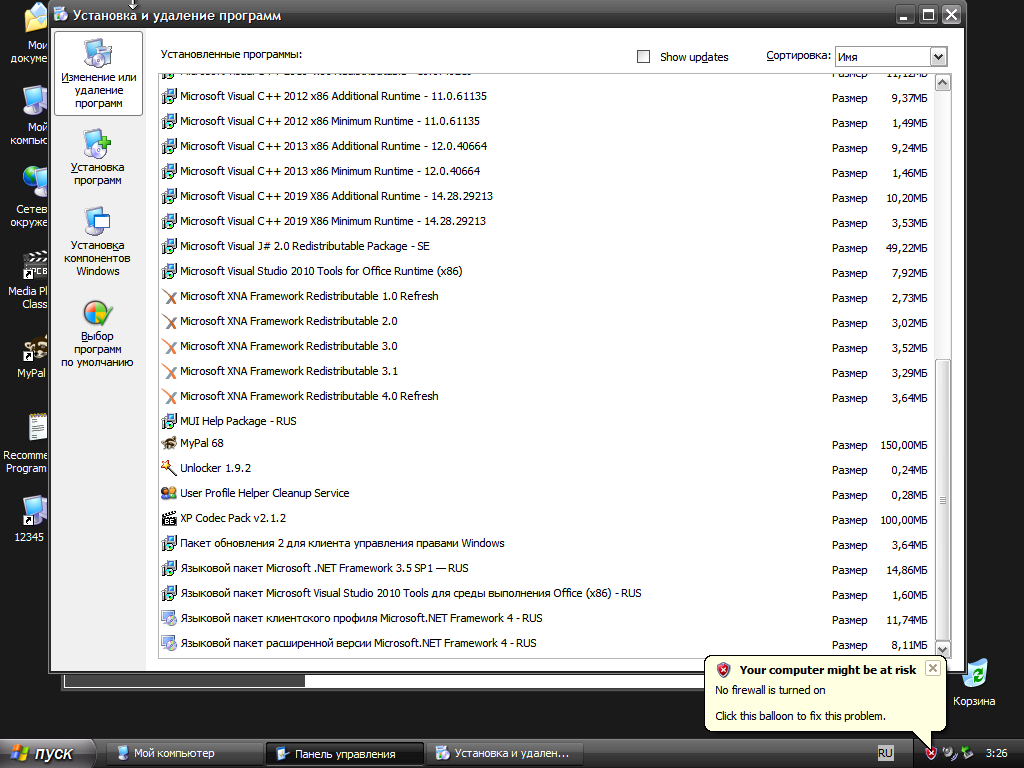Screen dimensions: 1024x768
Task: Open the Recycle Bin (Корзина) desktop icon
Action: tap(974, 682)
